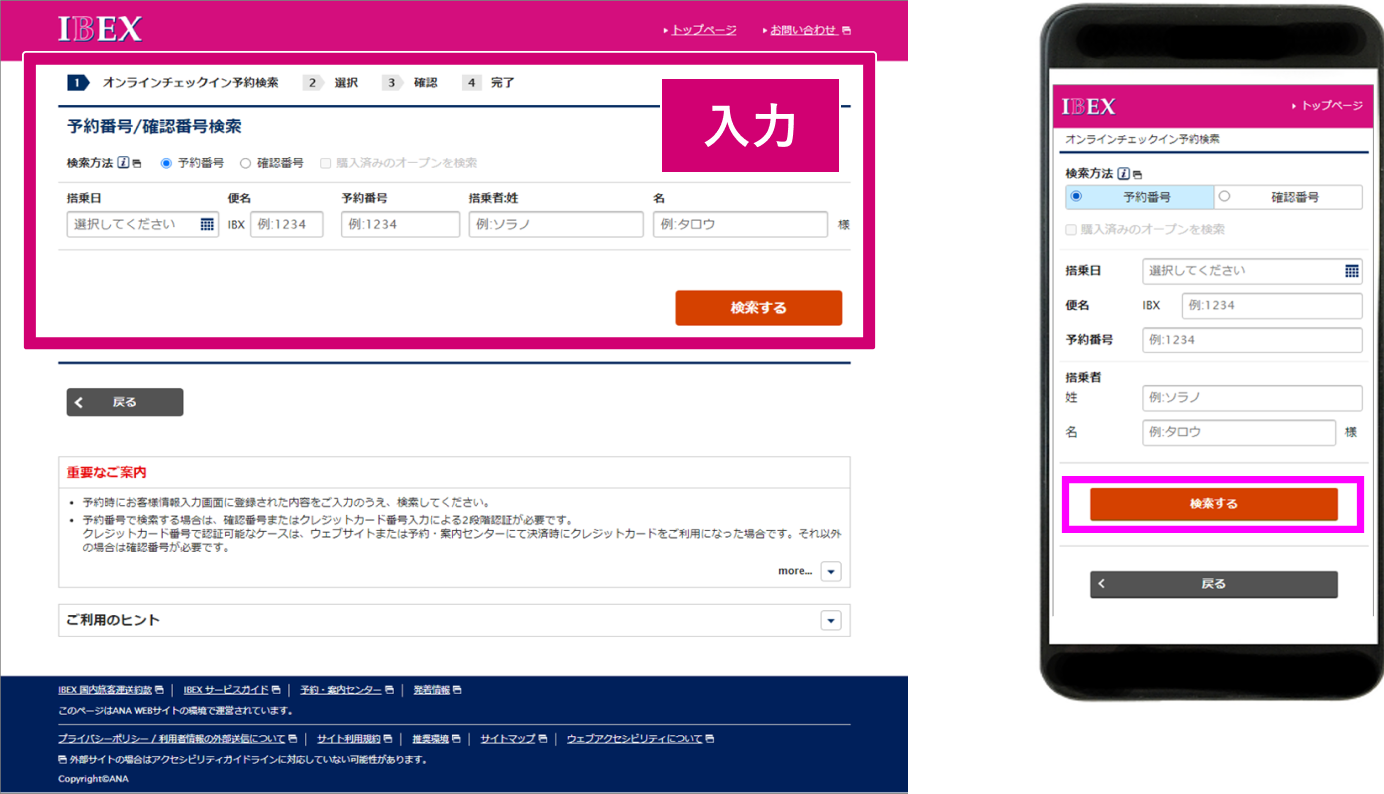Click the desktop 搭乗日 date field

[x=143, y=224]
